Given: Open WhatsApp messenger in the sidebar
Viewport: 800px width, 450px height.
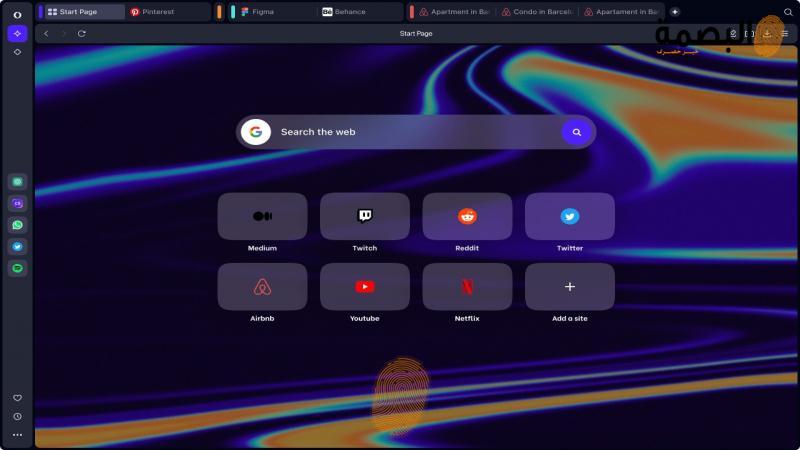Looking at the screenshot, I should pos(17,225).
